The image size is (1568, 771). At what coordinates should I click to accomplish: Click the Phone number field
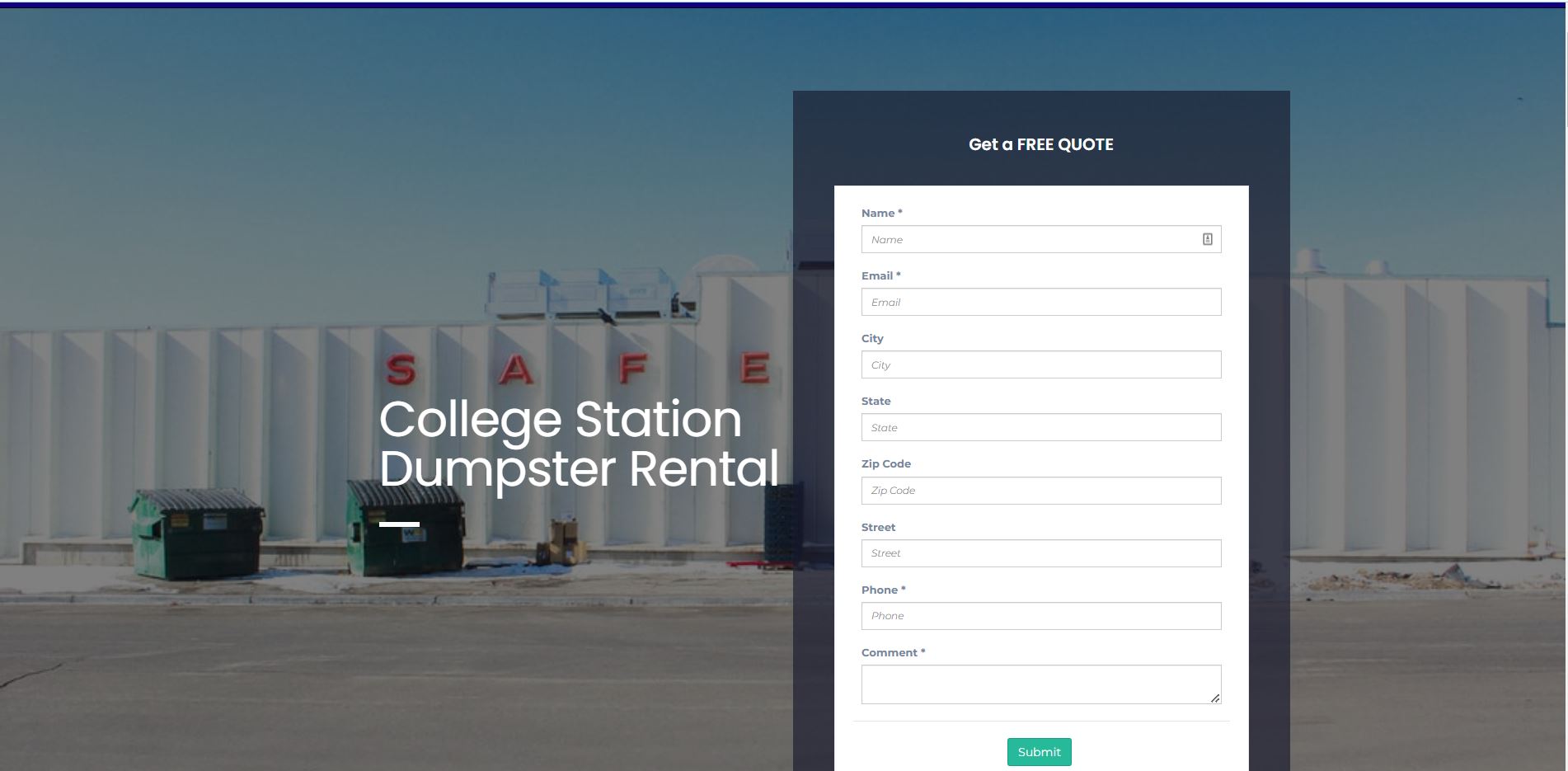tap(1041, 616)
